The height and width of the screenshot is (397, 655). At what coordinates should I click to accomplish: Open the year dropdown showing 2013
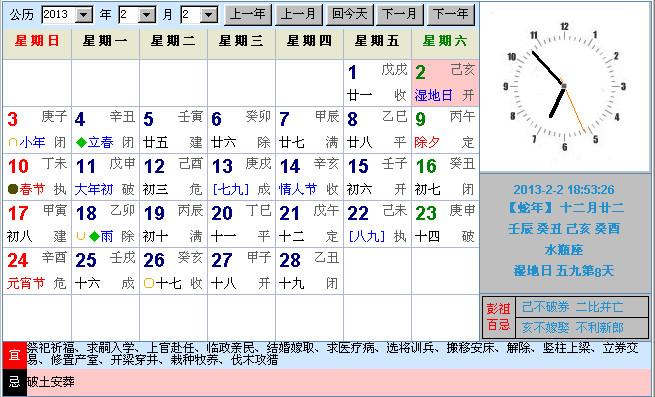(84, 15)
